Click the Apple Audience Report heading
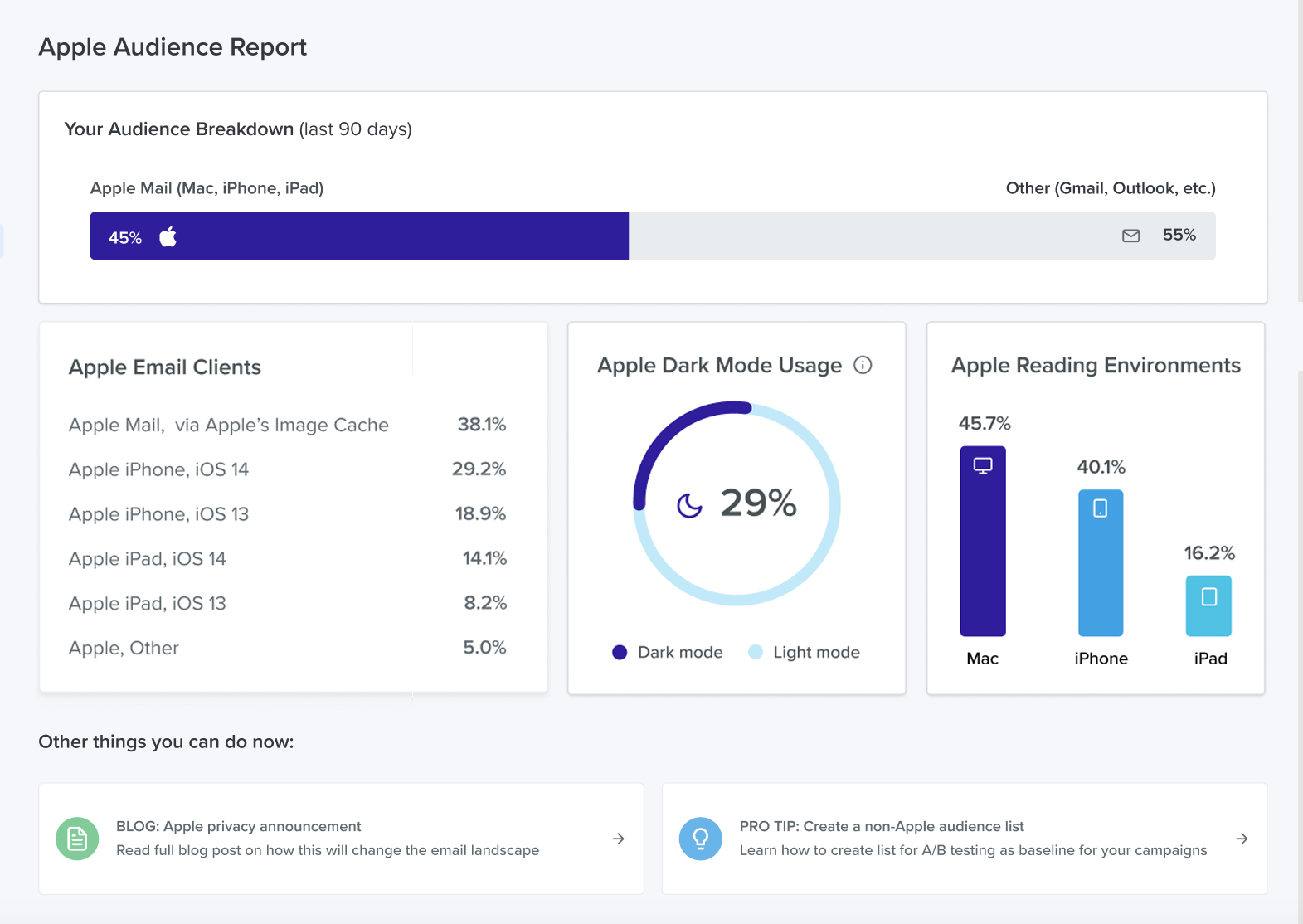This screenshot has height=924, width=1303. 173,47
